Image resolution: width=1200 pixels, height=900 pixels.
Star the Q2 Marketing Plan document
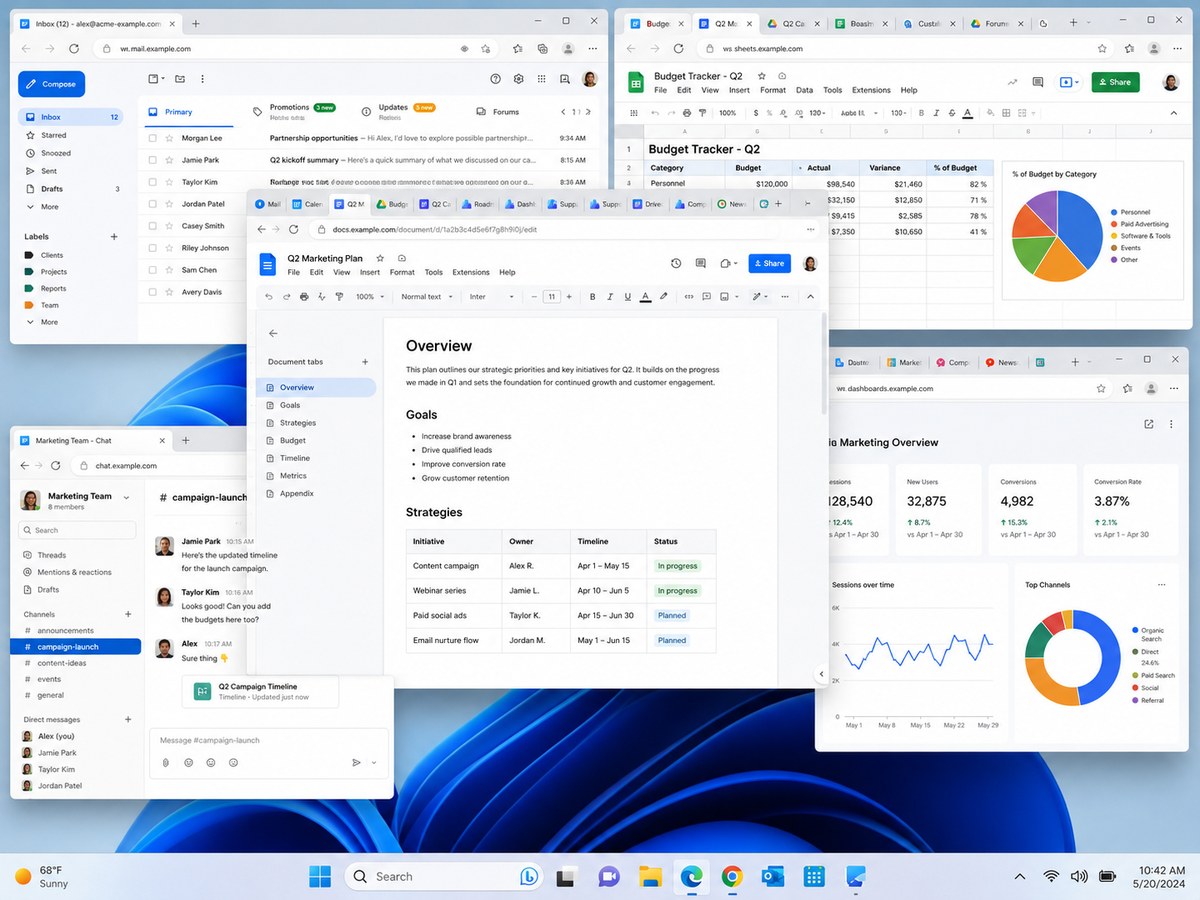click(x=380, y=258)
